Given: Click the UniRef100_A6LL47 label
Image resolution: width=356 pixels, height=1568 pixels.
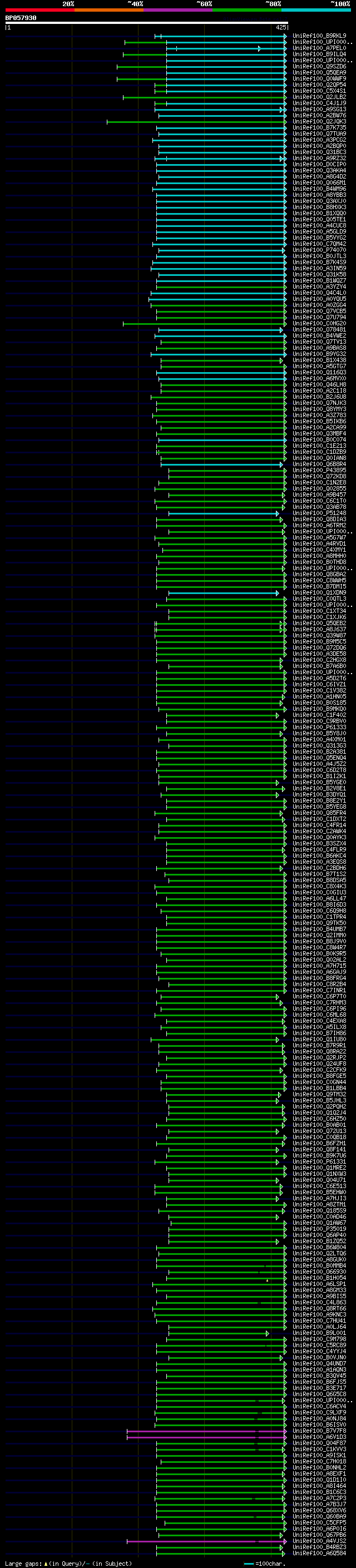Looking at the screenshot, I should pos(319,898).
